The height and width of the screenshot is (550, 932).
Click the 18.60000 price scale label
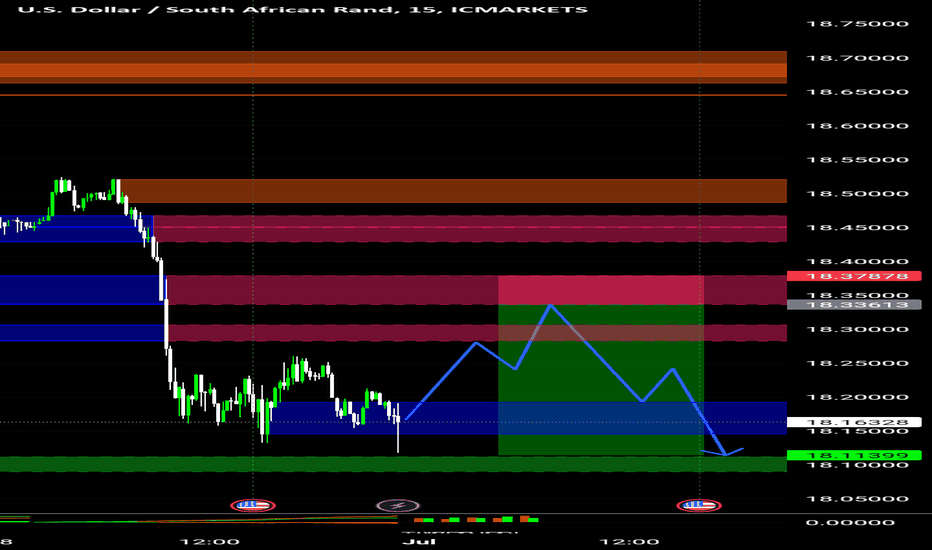[857, 125]
